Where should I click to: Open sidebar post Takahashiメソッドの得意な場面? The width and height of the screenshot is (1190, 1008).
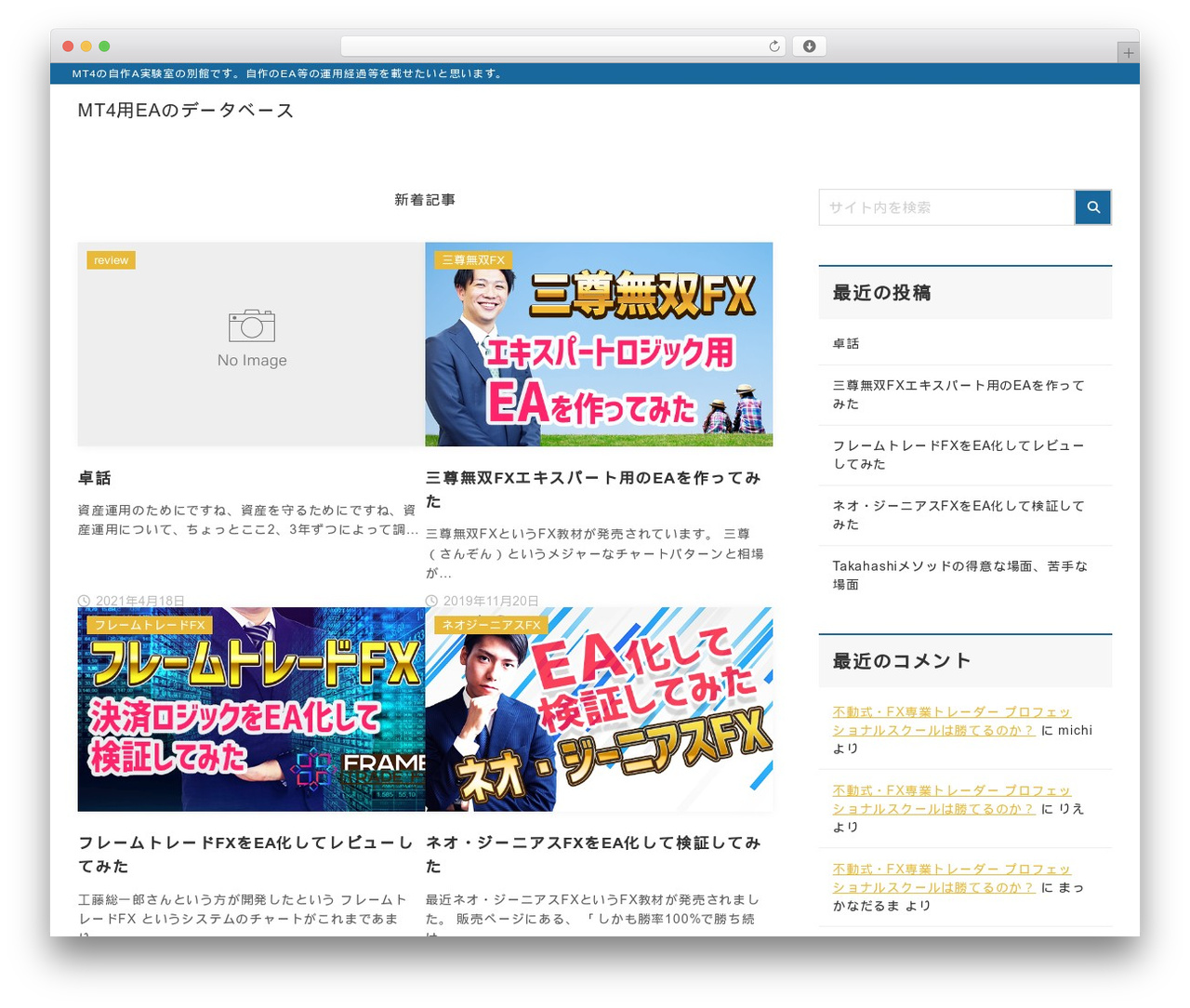point(959,575)
